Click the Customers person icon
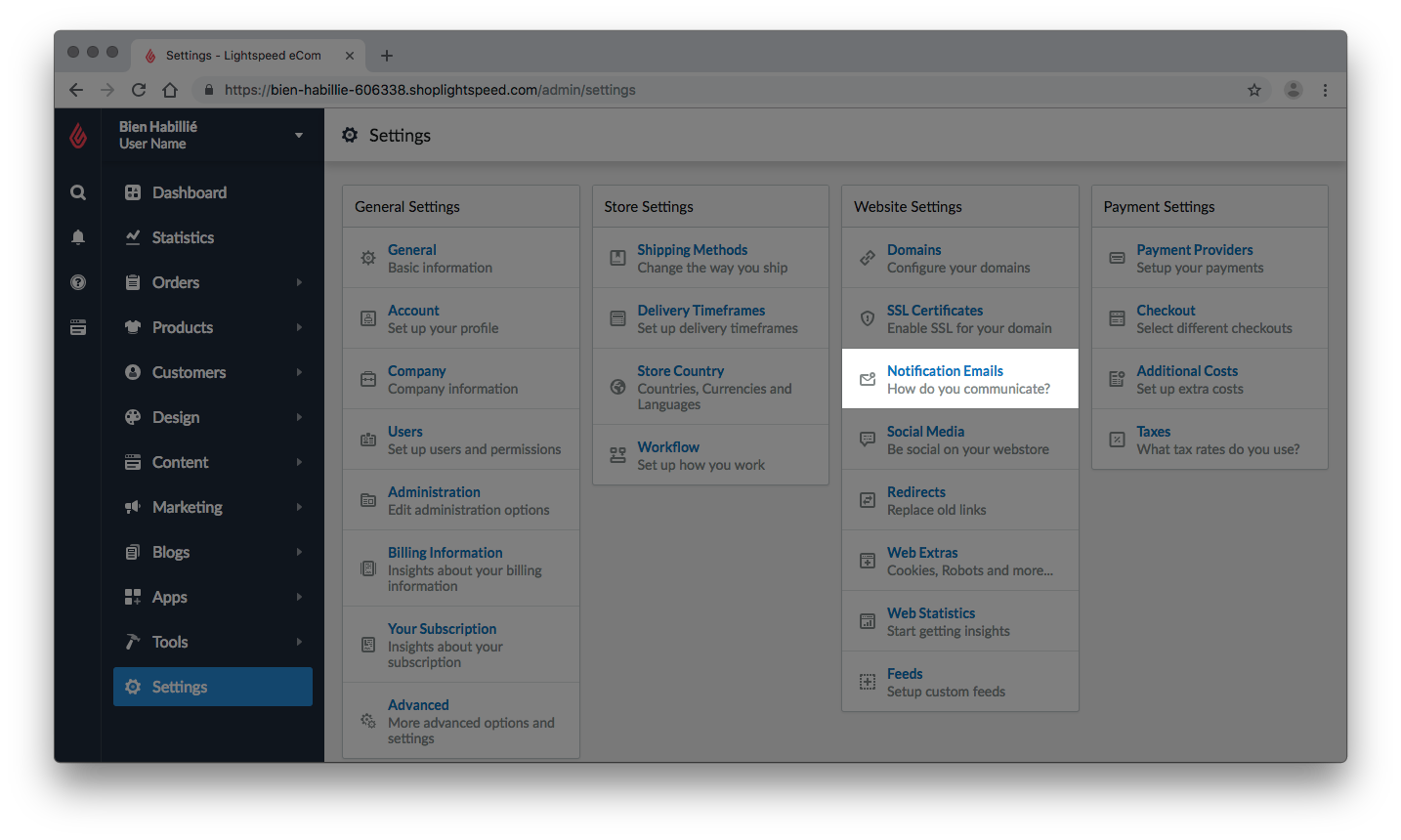The height and width of the screenshot is (840, 1401). tap(133, 372)
